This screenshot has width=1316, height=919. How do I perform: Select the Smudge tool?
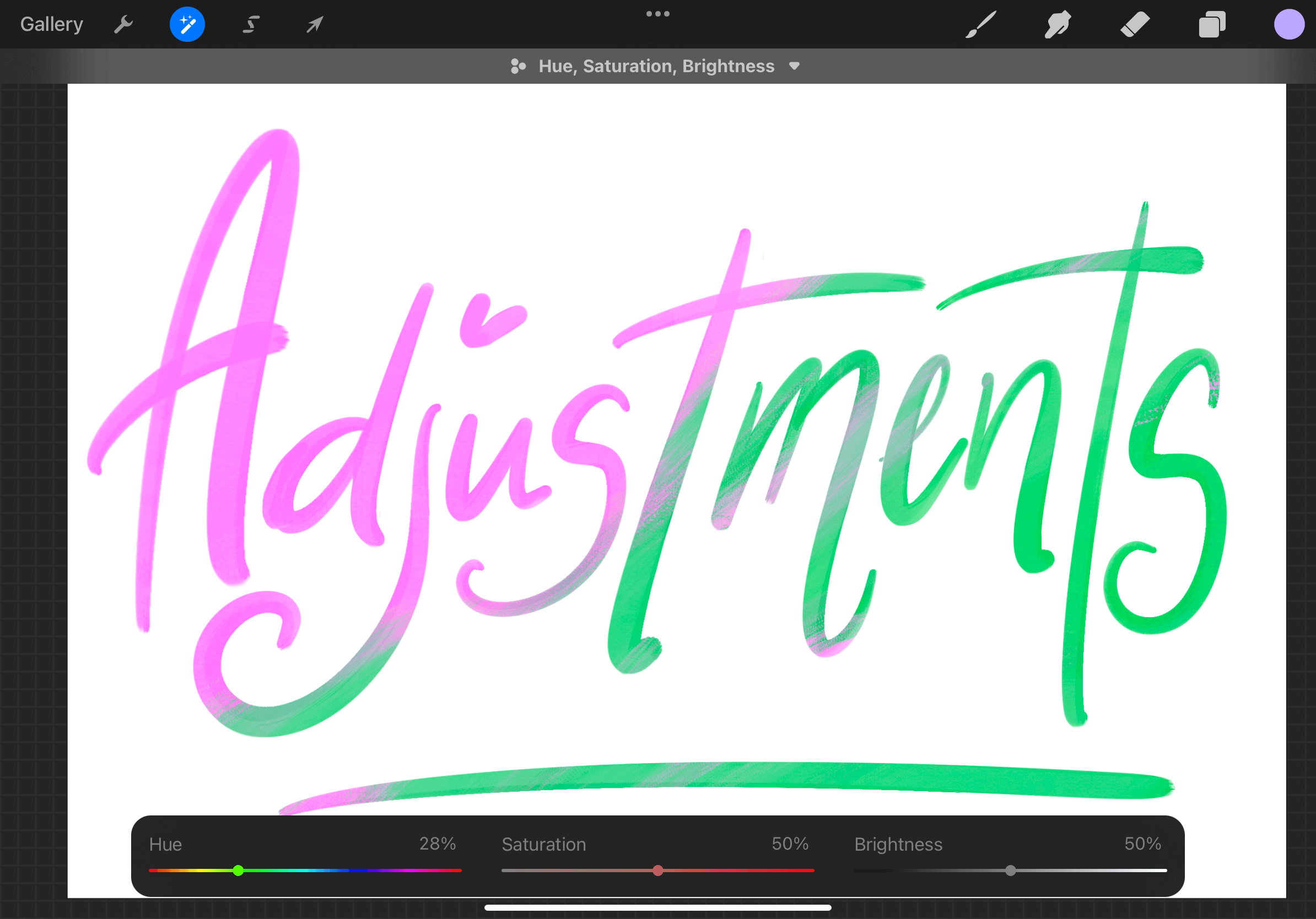1058,24
